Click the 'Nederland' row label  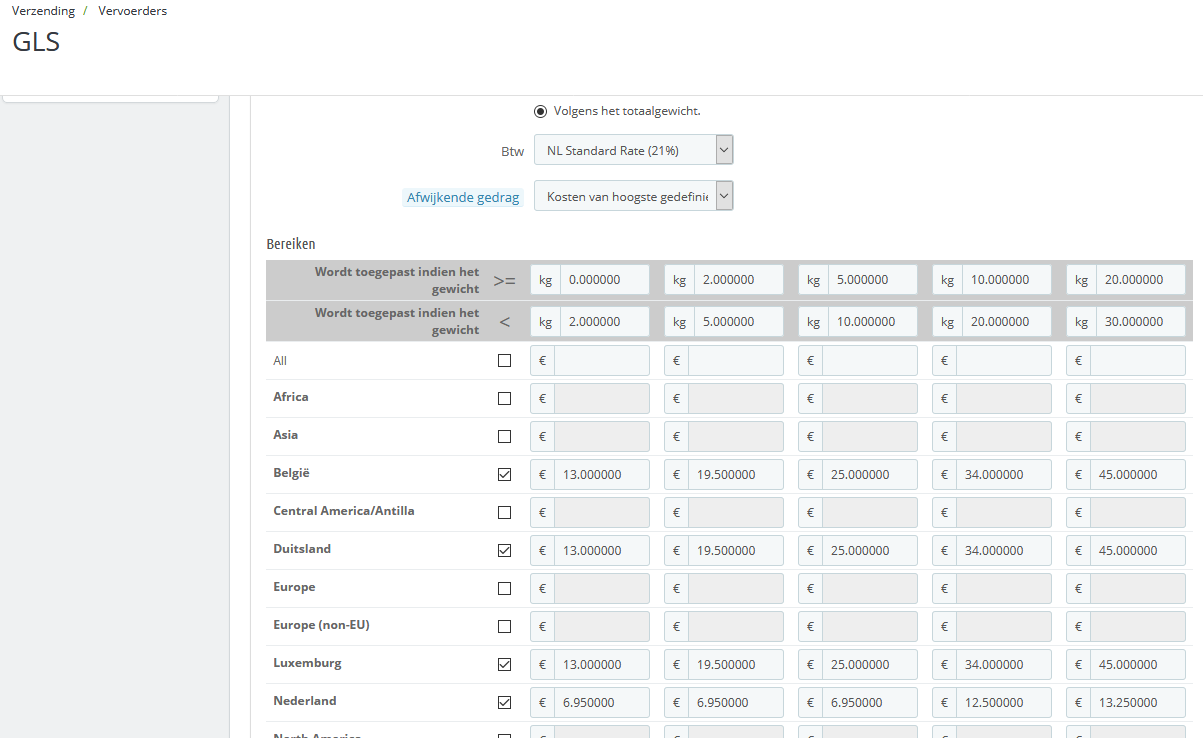click(x=305, y=701)
